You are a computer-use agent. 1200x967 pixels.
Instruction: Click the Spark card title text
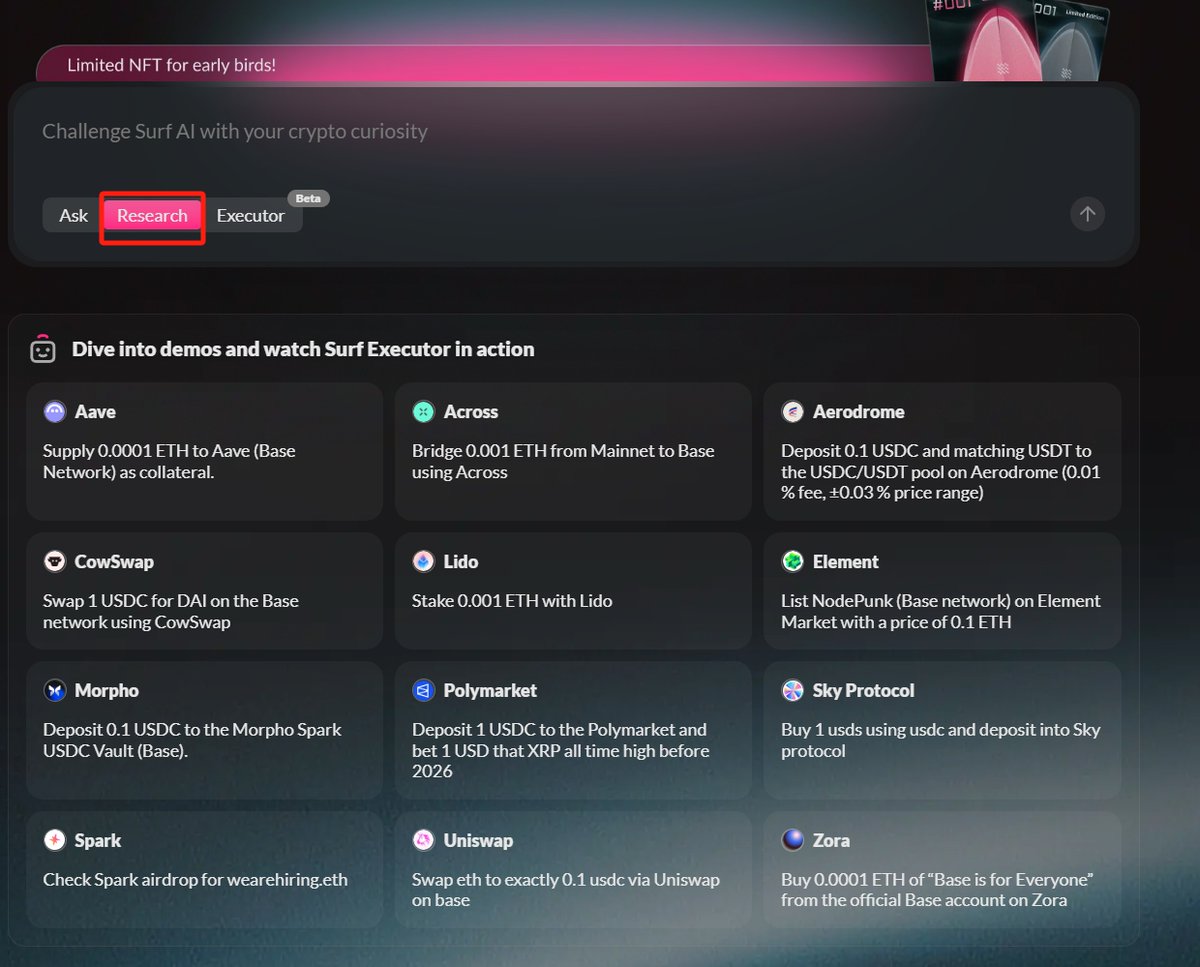point(98,840)
